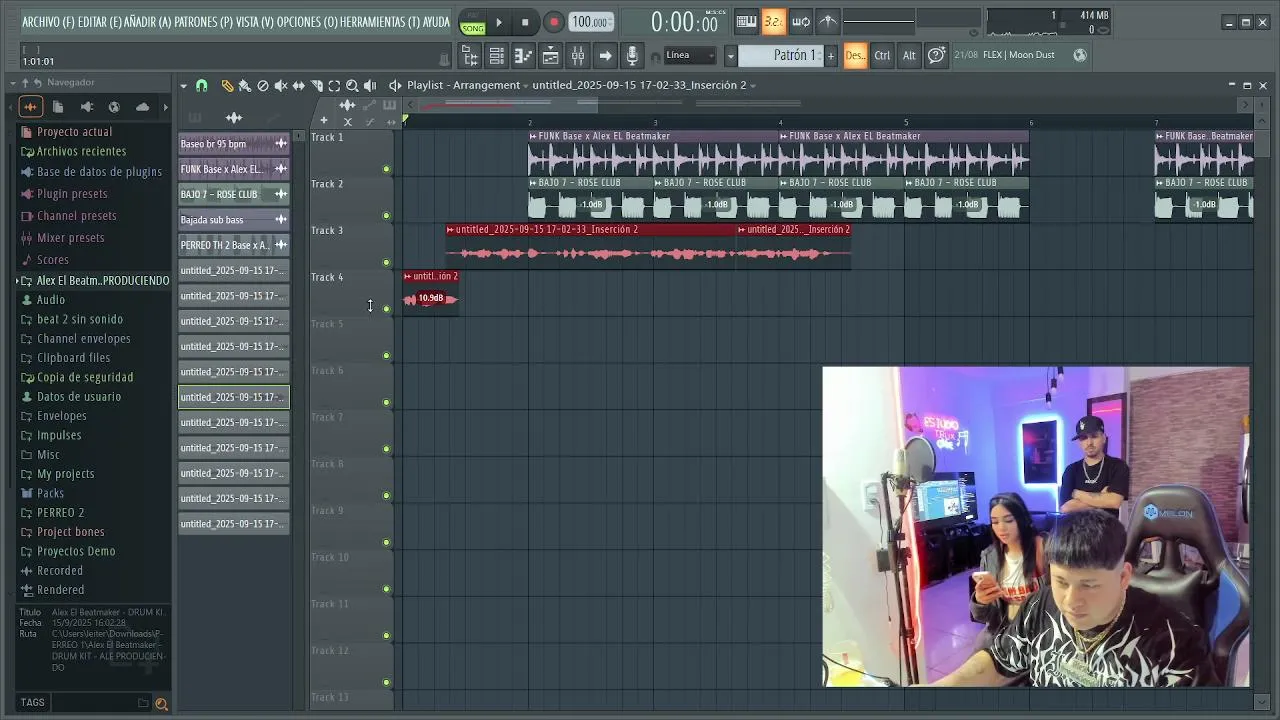Select the playback speaker tool
1280x720 pixels.
click(x=370, y=86)
